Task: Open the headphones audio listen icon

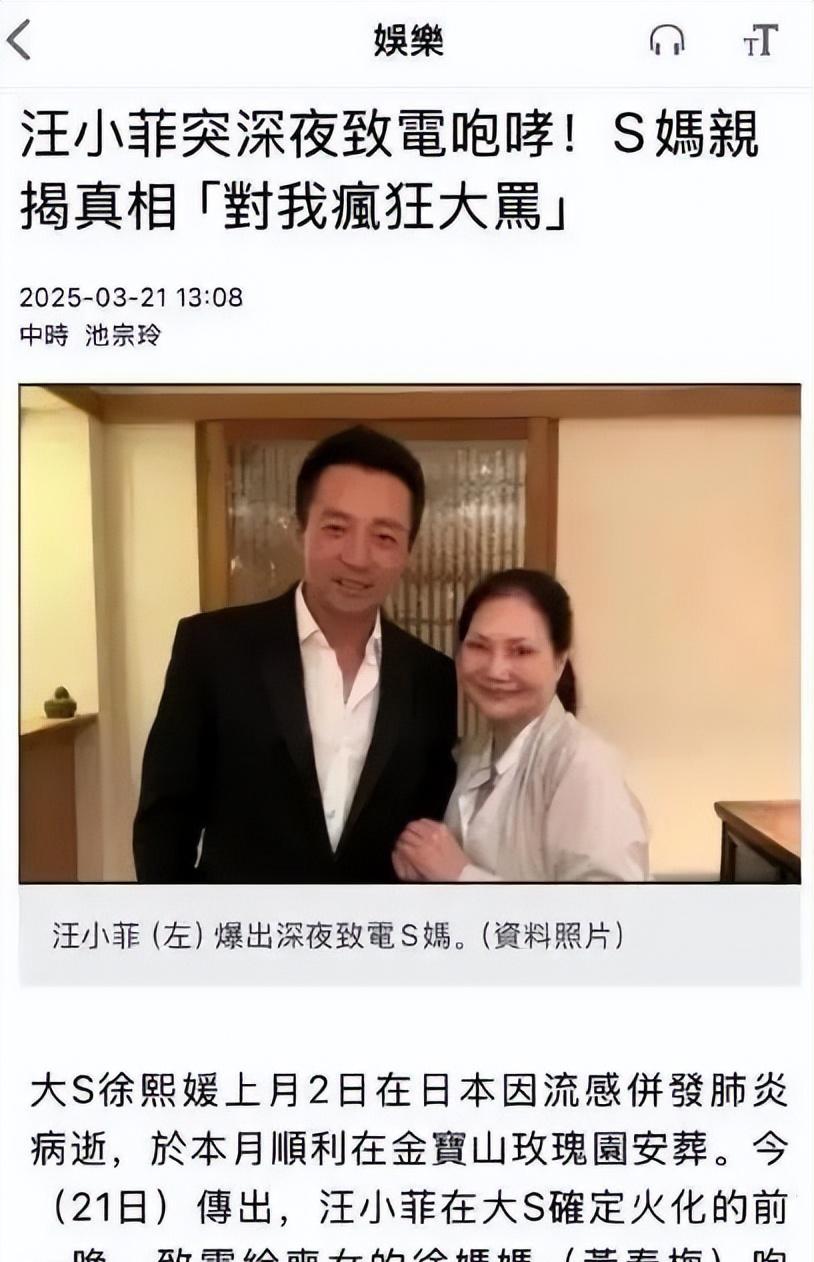Action: 667,40
